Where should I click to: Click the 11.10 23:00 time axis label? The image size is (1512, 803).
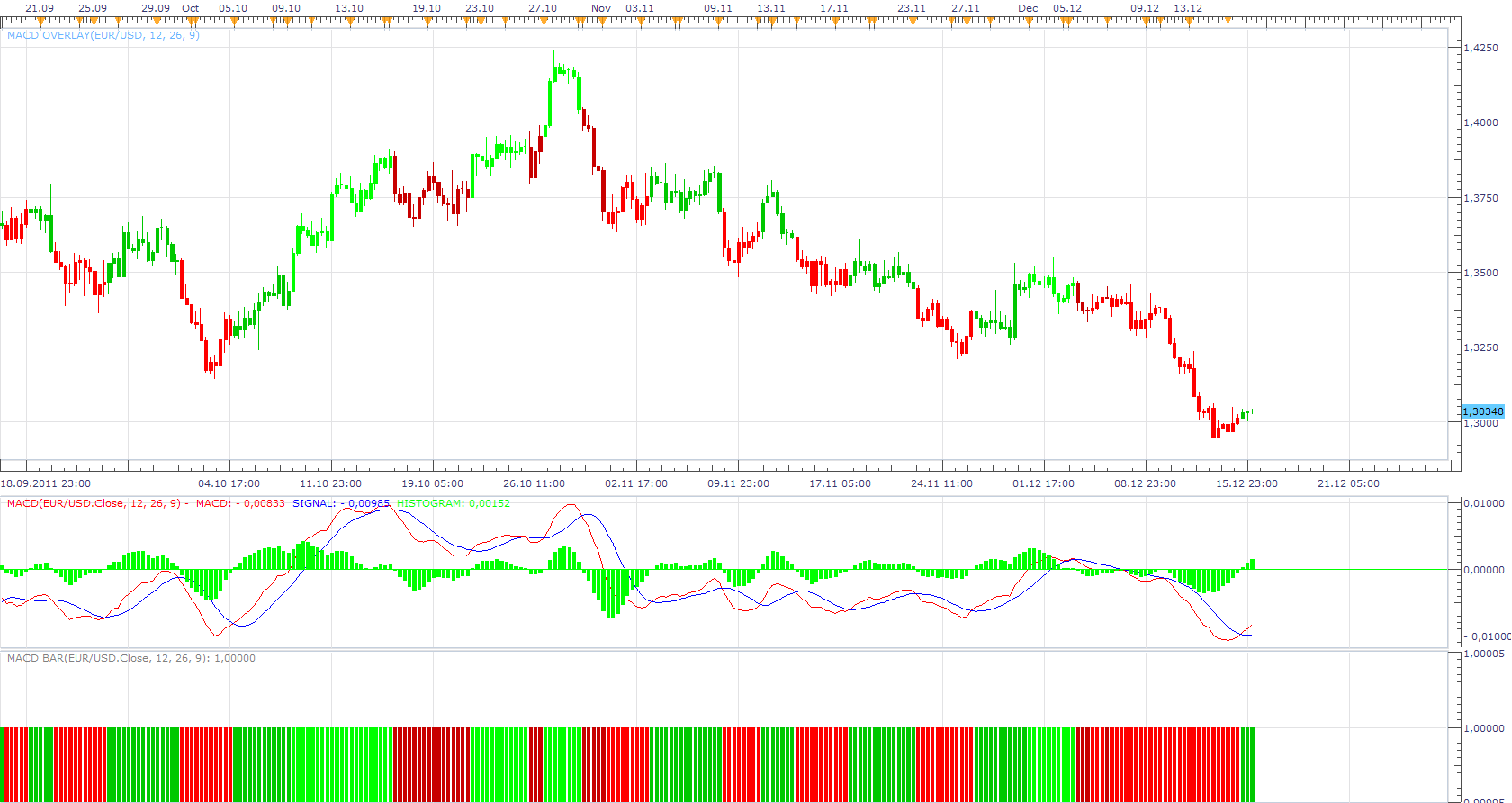click(x=331, y=483)
